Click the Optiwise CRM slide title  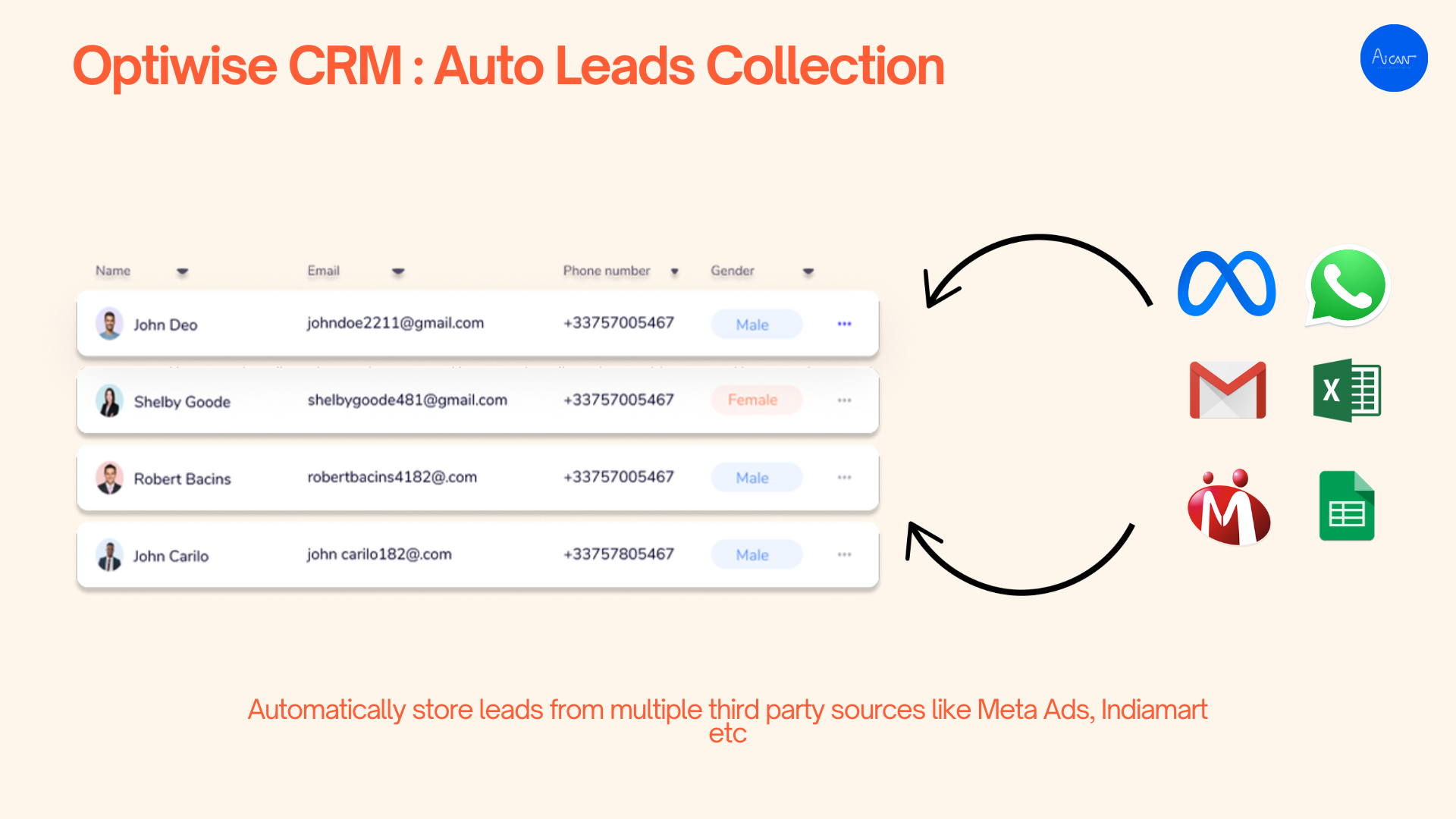pos(508,66)
